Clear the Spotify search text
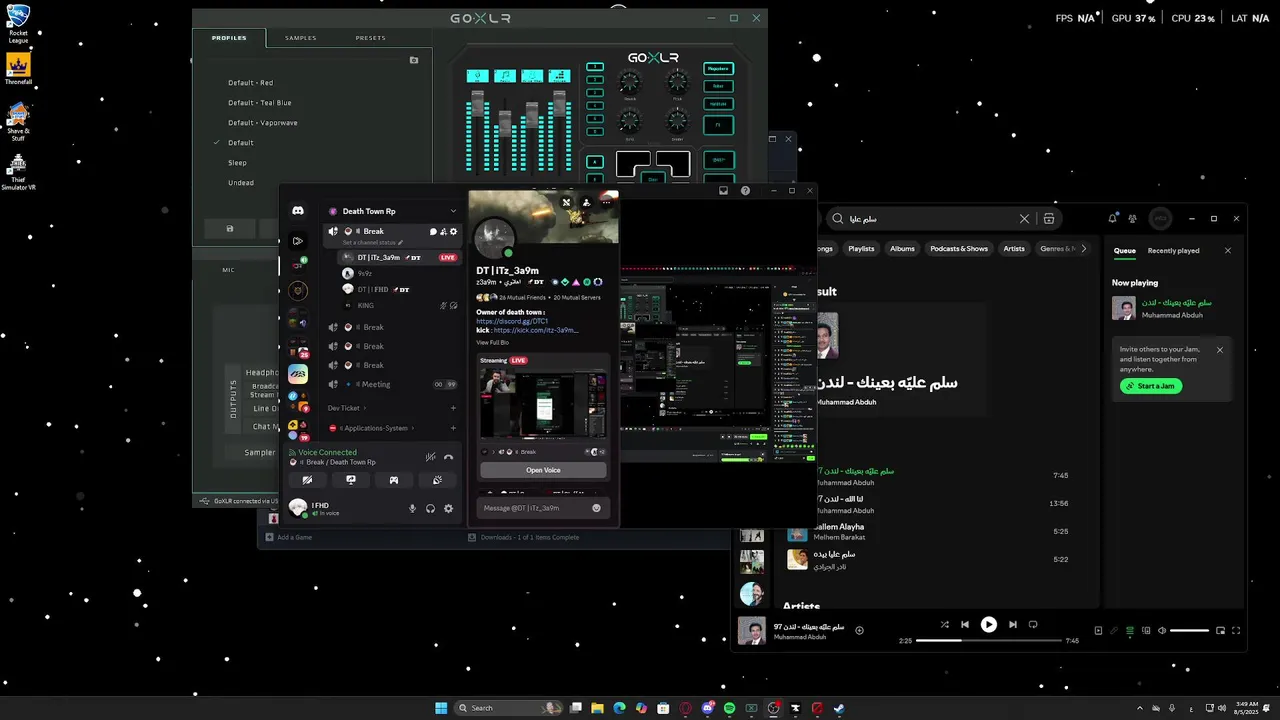 point(1024,219)
